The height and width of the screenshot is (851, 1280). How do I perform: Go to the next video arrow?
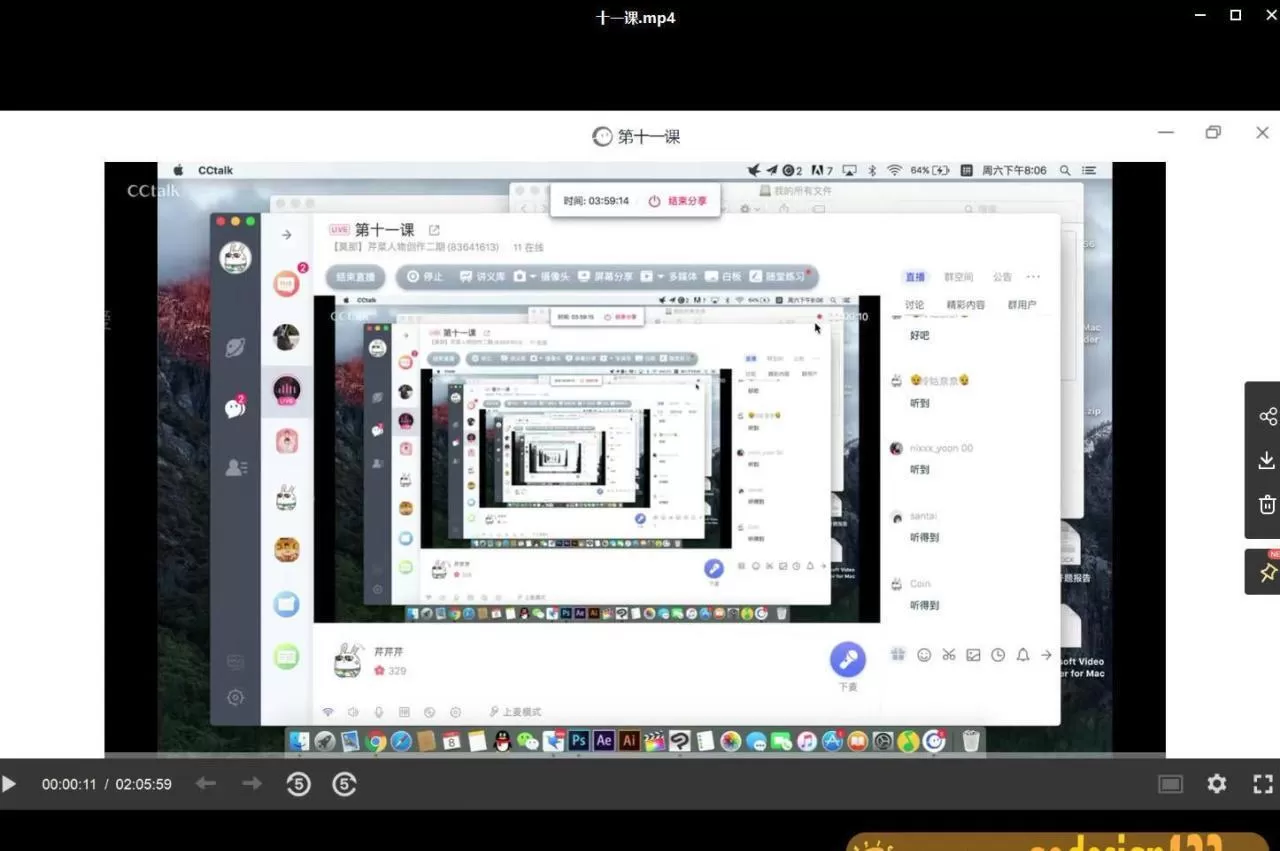click(x=252, y=784)
